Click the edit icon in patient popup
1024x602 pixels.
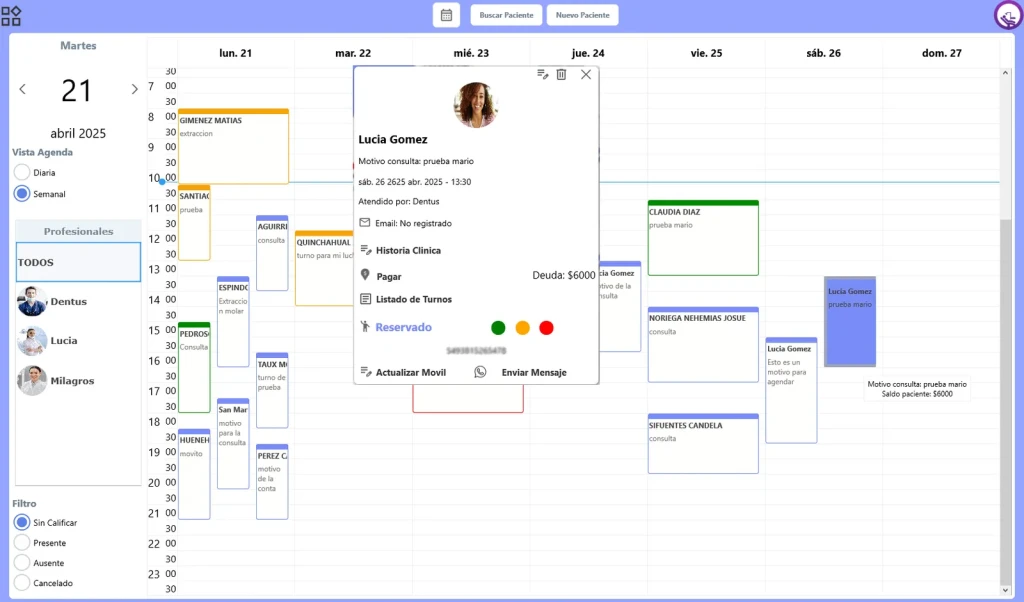[542, 74]
